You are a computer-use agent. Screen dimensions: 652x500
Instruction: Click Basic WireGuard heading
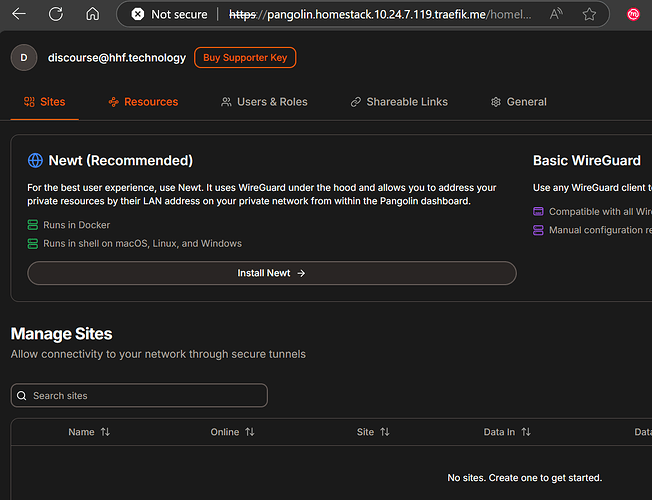click(587, 160)
